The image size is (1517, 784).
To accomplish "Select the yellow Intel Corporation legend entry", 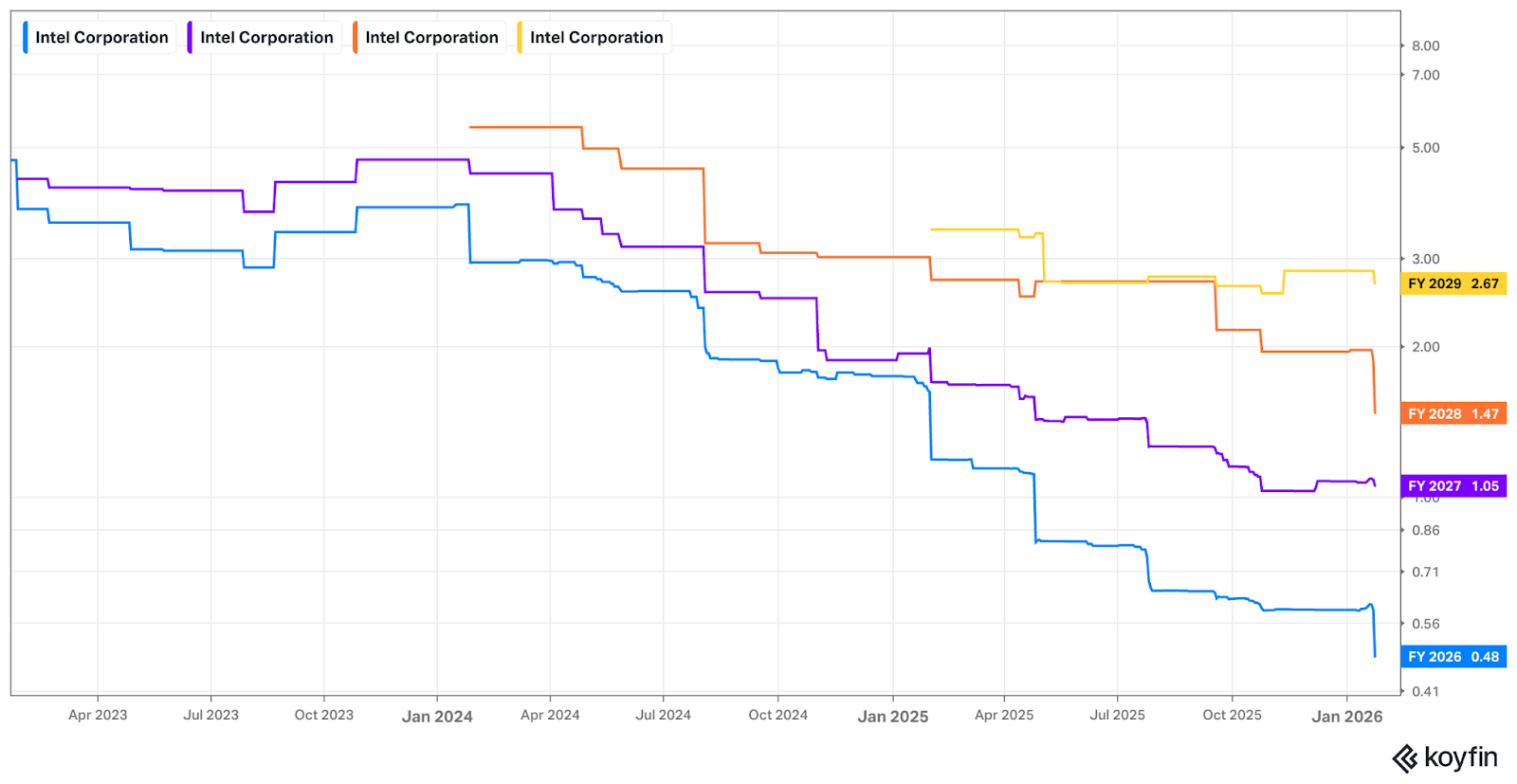I will click(x=595, y=38).
